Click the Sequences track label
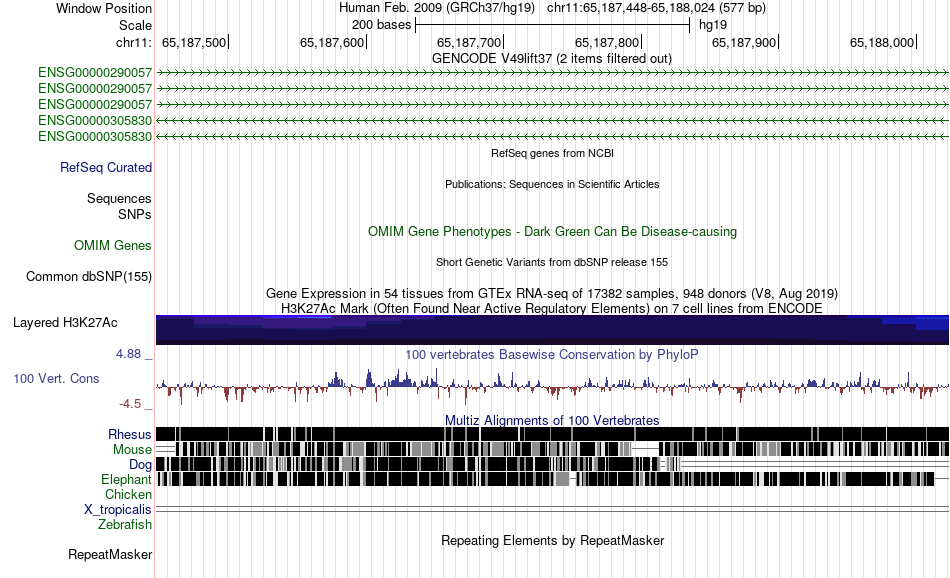 click(x=119, y=198)
